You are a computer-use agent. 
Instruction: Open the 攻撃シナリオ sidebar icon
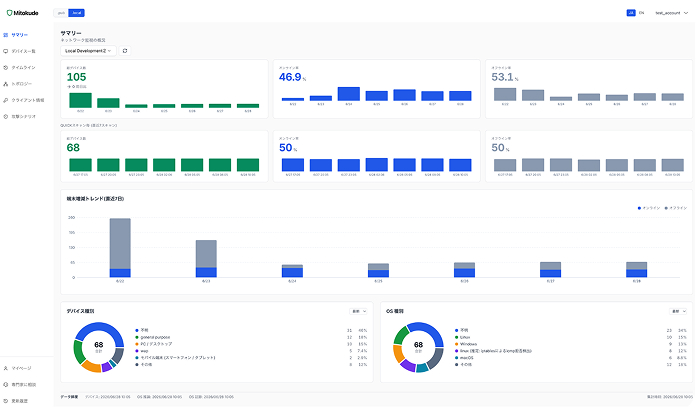click(6, 116)
